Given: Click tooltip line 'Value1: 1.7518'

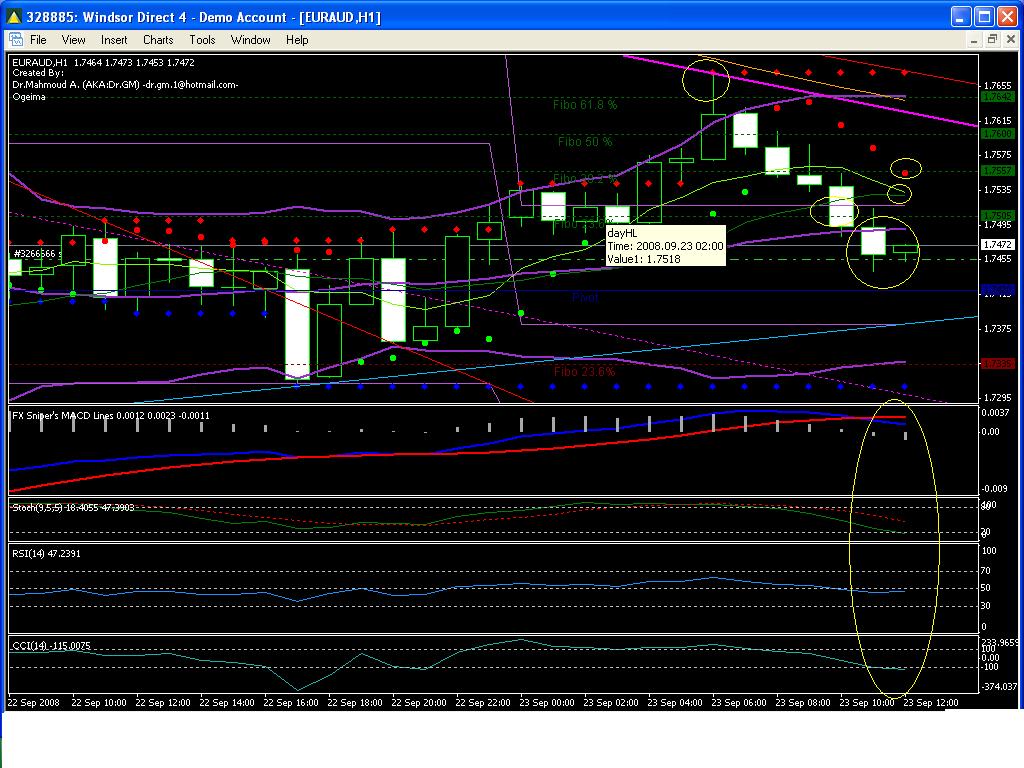Looking at the screenshot, I should pos(644,259).
